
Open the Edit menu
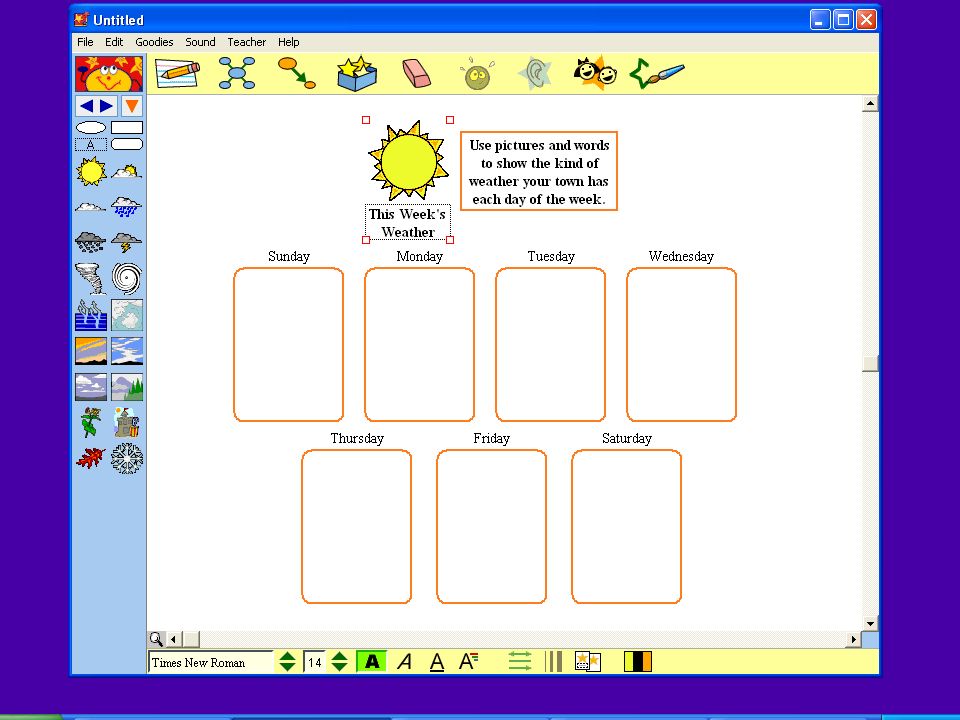coord(114,42)
